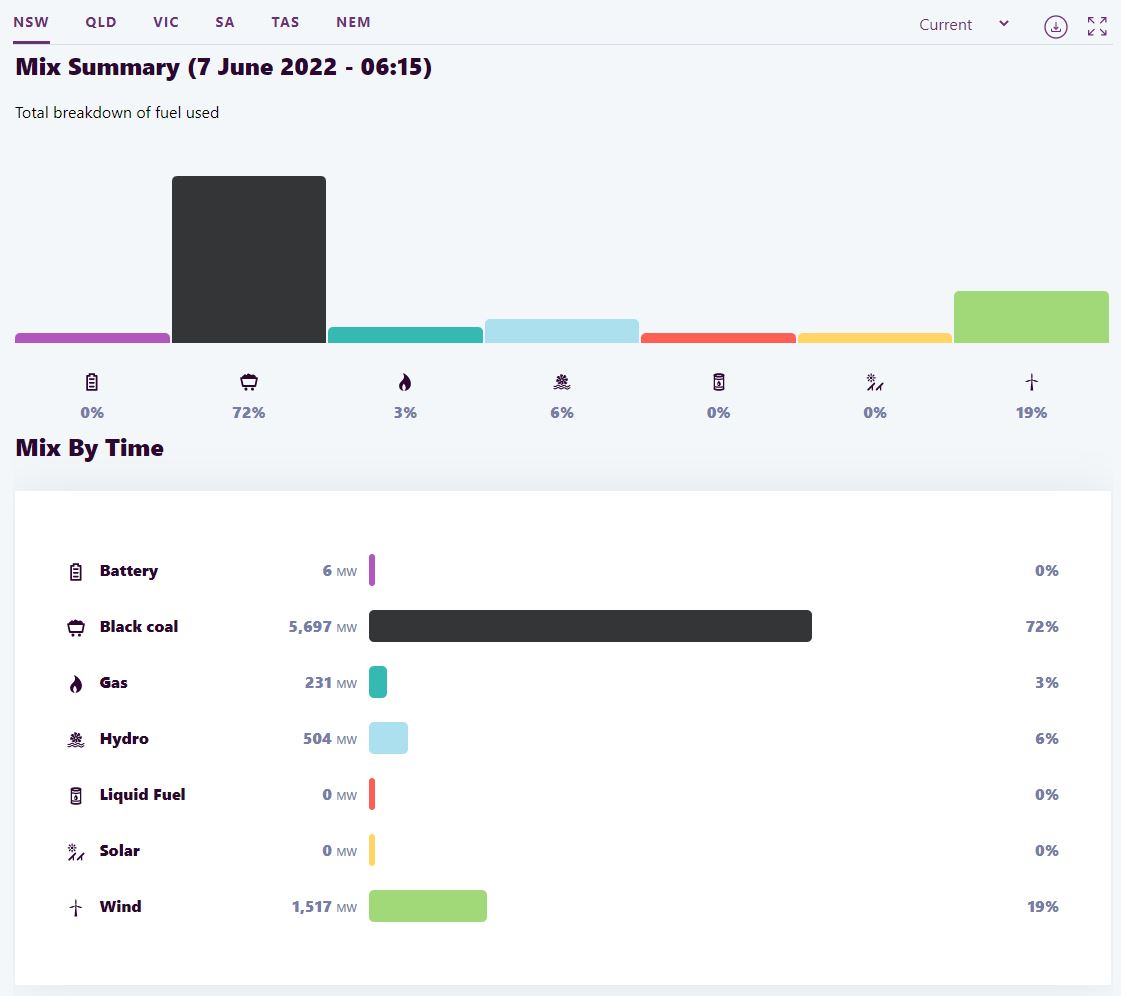Click the black coal cart icon under summary chart
The image size is (1121, 996).
click(248, 382)
